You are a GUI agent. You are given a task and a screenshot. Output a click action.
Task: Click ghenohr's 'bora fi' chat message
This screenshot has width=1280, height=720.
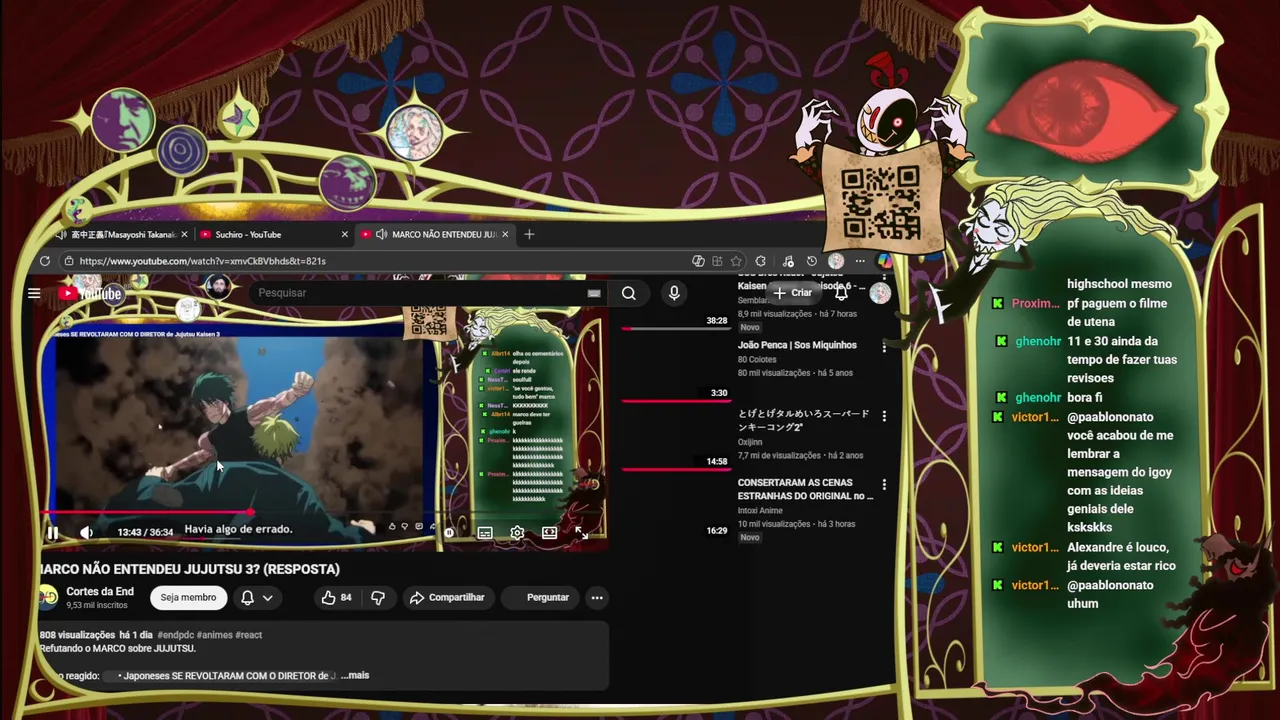point(1084,398)
